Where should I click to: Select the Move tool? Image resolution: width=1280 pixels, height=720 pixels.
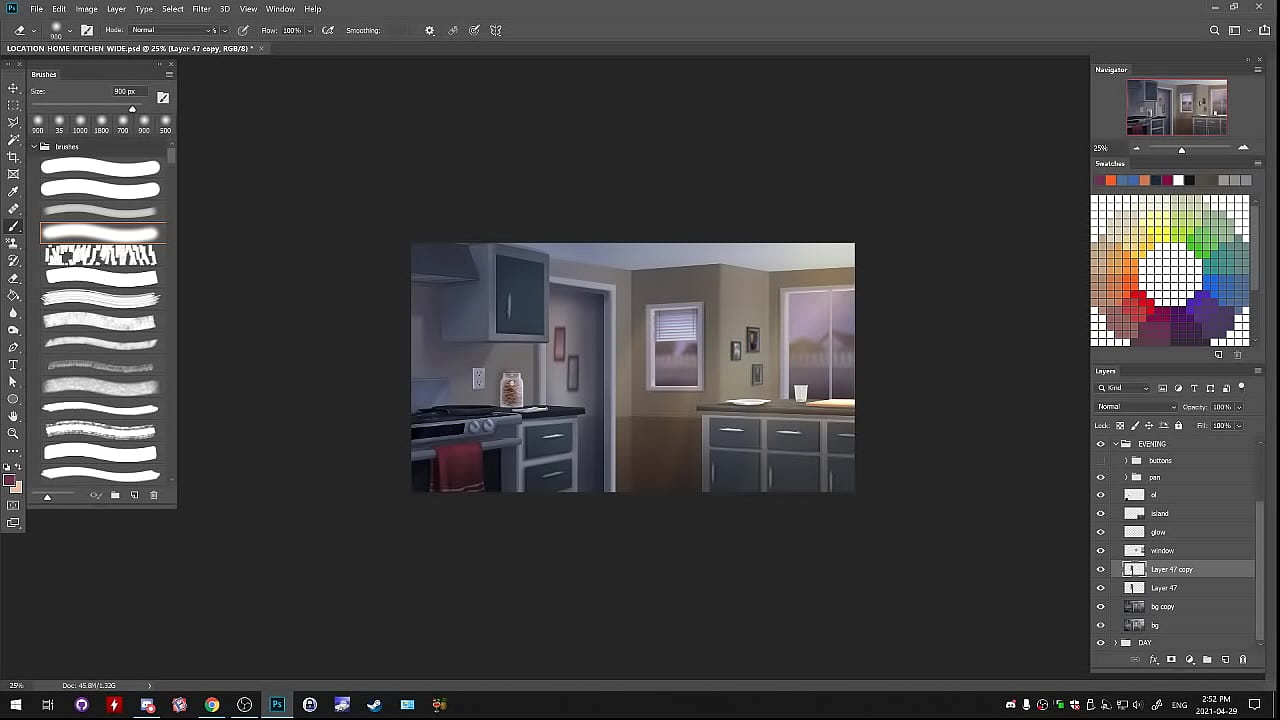click(13, 88)
